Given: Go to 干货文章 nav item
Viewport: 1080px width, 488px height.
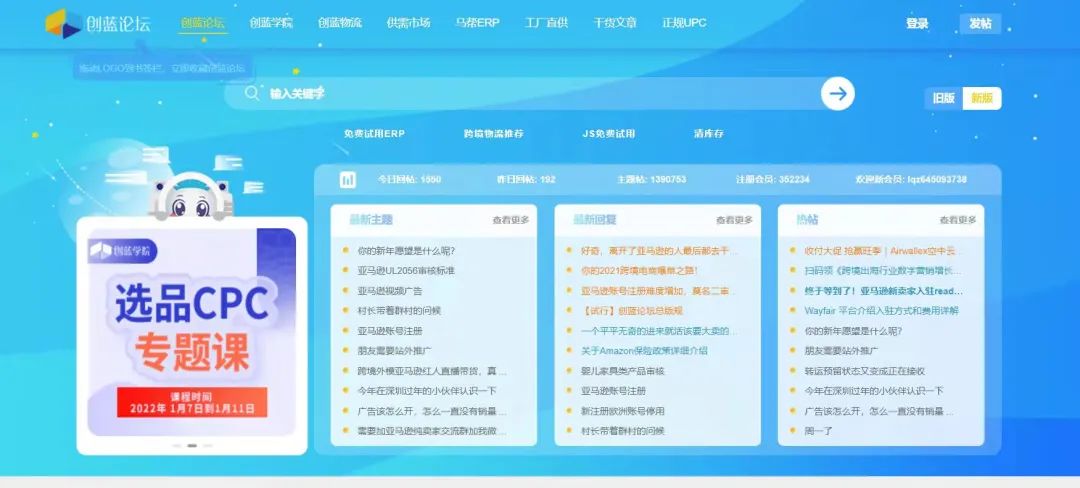Looking at the screenshot, I should (615, 23).
